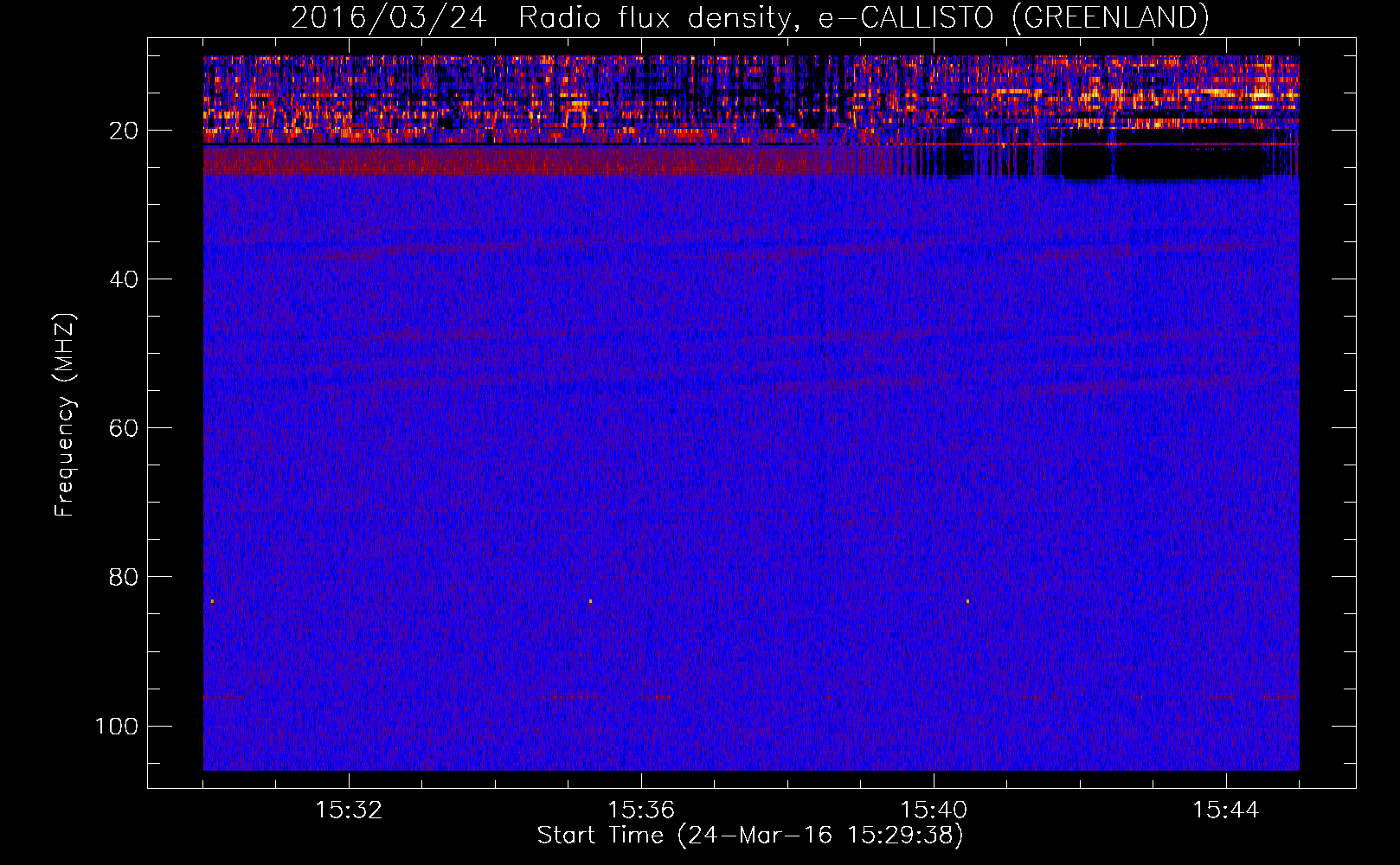Click the 15:44 time tick label
Viewport: 1400px width, 865px height.
pyautogui.click(x=1226, y=811)
